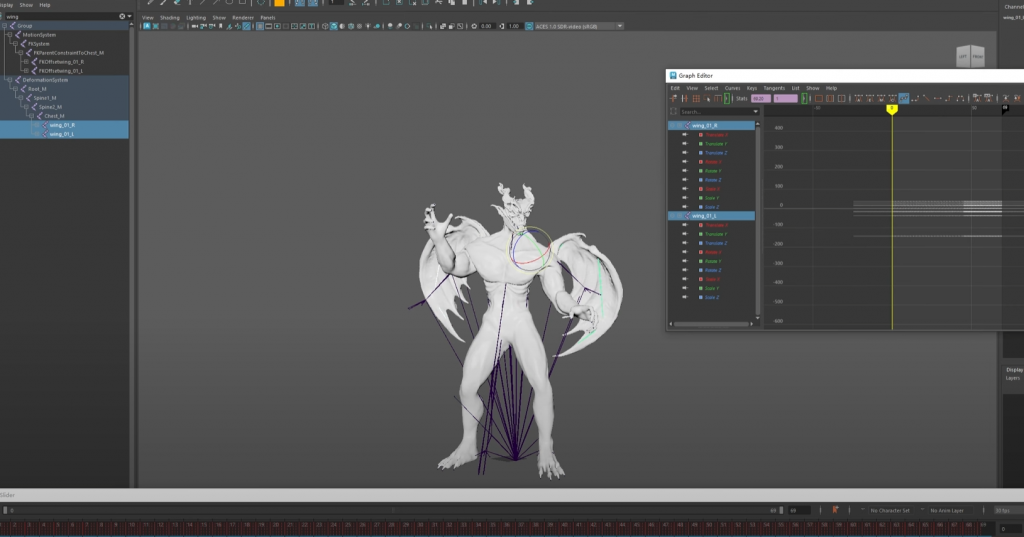Apply Auto tangents in Graph Editor toolbar
This screenshot has width=1024, height=537.
pos(859,98)
